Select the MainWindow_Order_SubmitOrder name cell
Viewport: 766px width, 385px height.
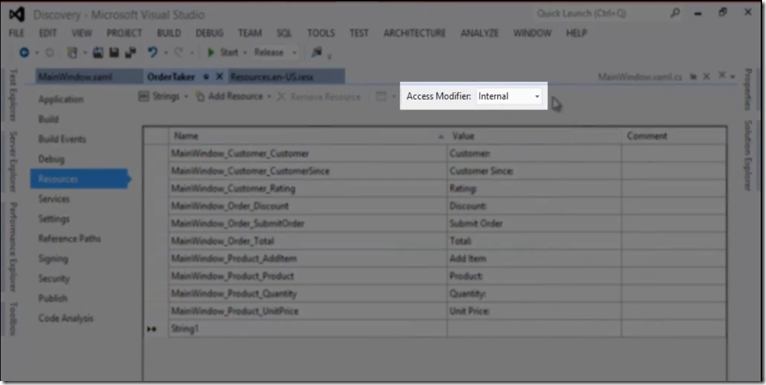pos(308,224)
